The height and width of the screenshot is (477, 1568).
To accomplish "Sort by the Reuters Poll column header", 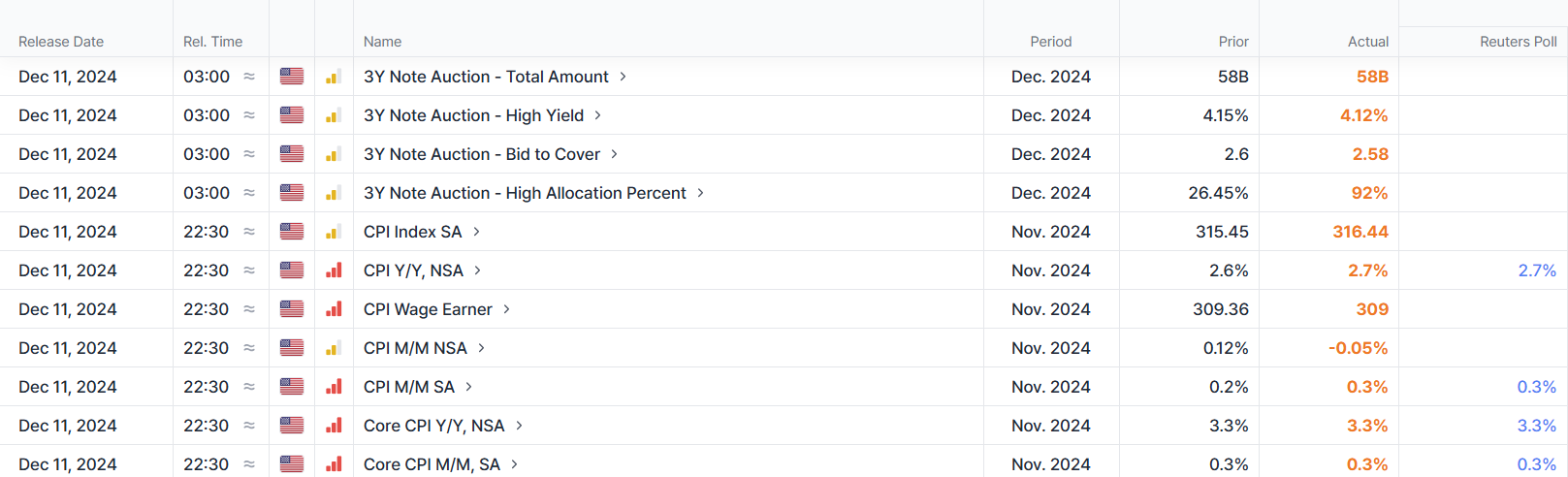I will click(x=1518, y=42).
